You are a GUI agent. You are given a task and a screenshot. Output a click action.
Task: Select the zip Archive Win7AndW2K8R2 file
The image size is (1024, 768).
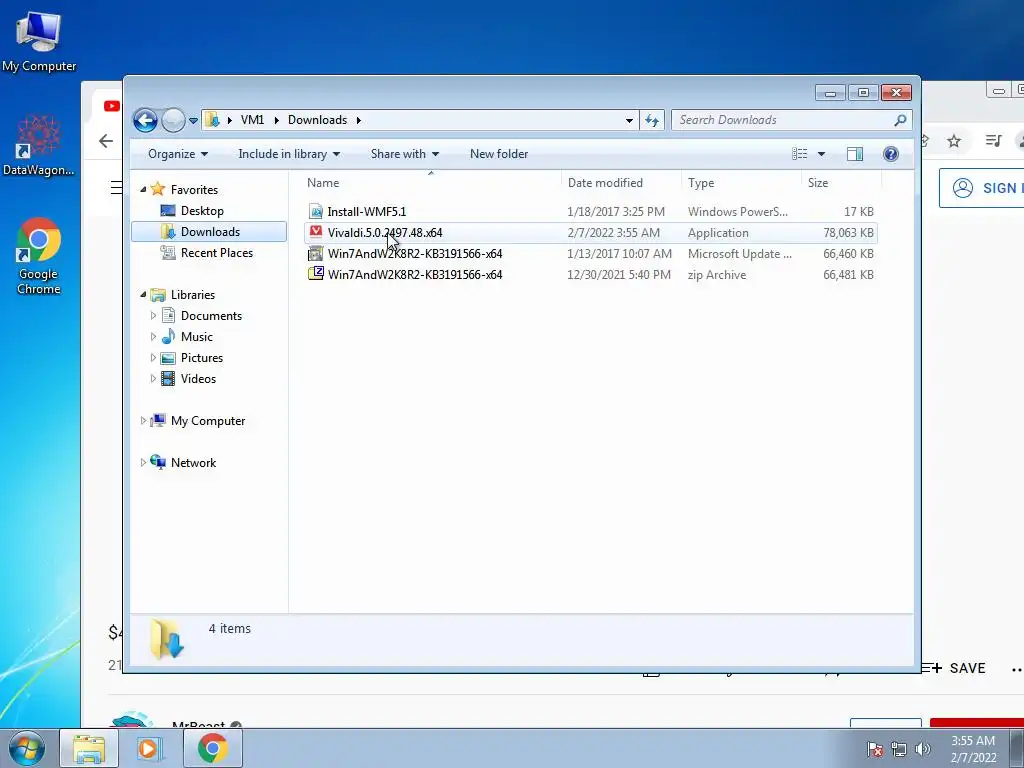point(590,274)
